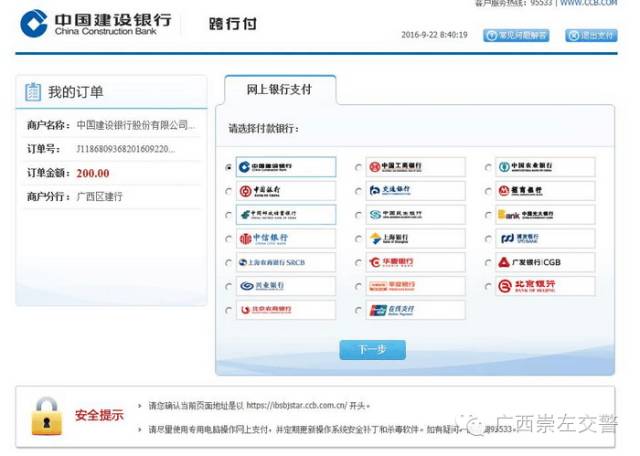Select the radio button for 交通银行
The height and width of the screenshot is (456, 640).
pyautogui.click(x=358, y=191)
